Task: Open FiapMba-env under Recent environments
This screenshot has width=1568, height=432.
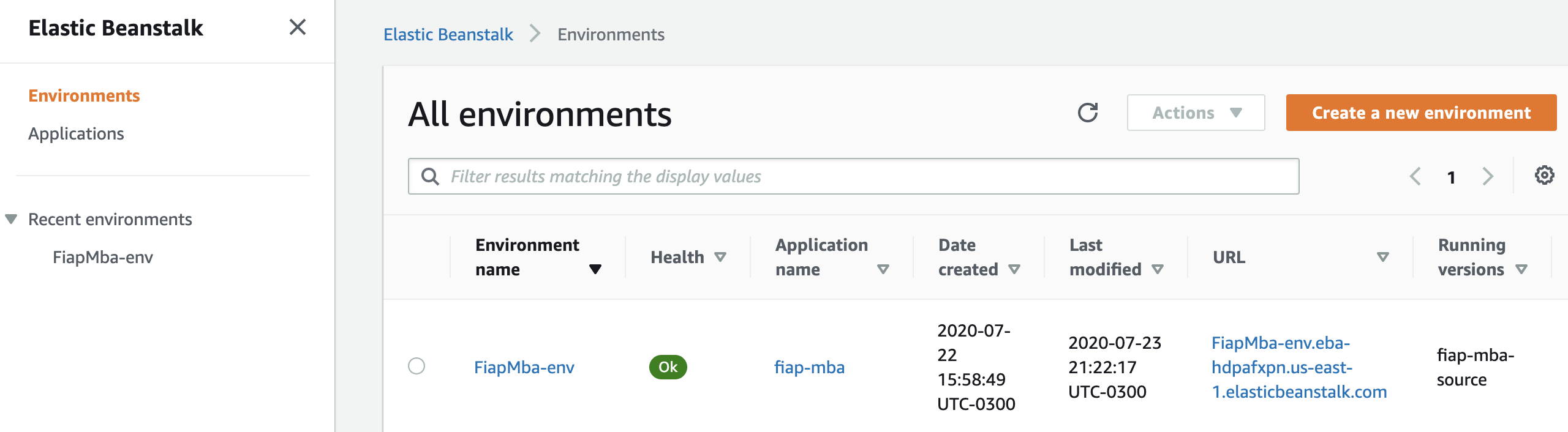Action: 102,257
